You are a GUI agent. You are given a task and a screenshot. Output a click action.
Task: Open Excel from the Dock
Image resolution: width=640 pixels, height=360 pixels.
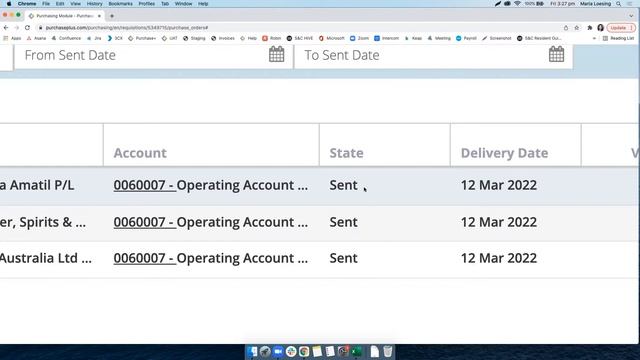(x=356, y=351)
